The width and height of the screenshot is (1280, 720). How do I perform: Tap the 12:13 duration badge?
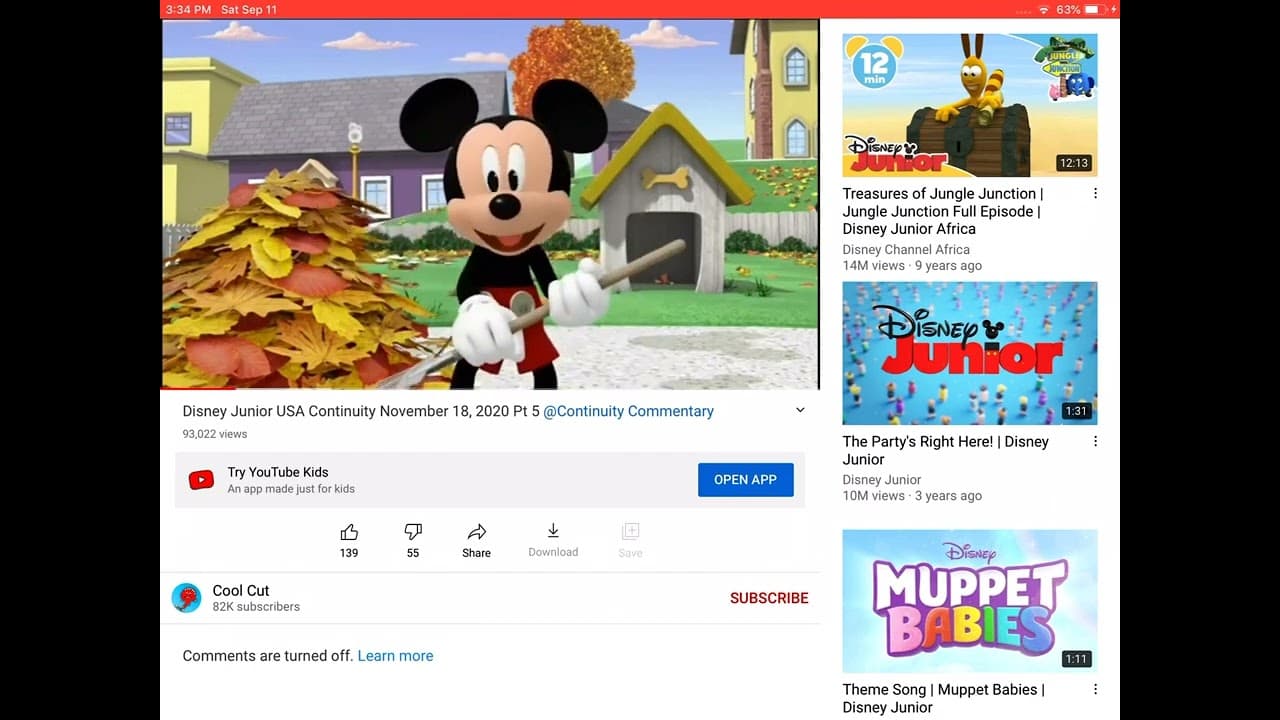[1074, 163]
